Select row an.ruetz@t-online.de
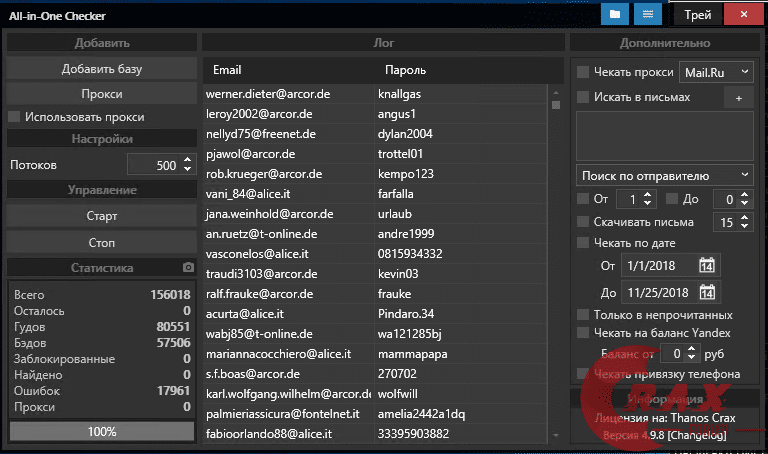This screenshot has width=768, height=454. click(x=375, y=234)
